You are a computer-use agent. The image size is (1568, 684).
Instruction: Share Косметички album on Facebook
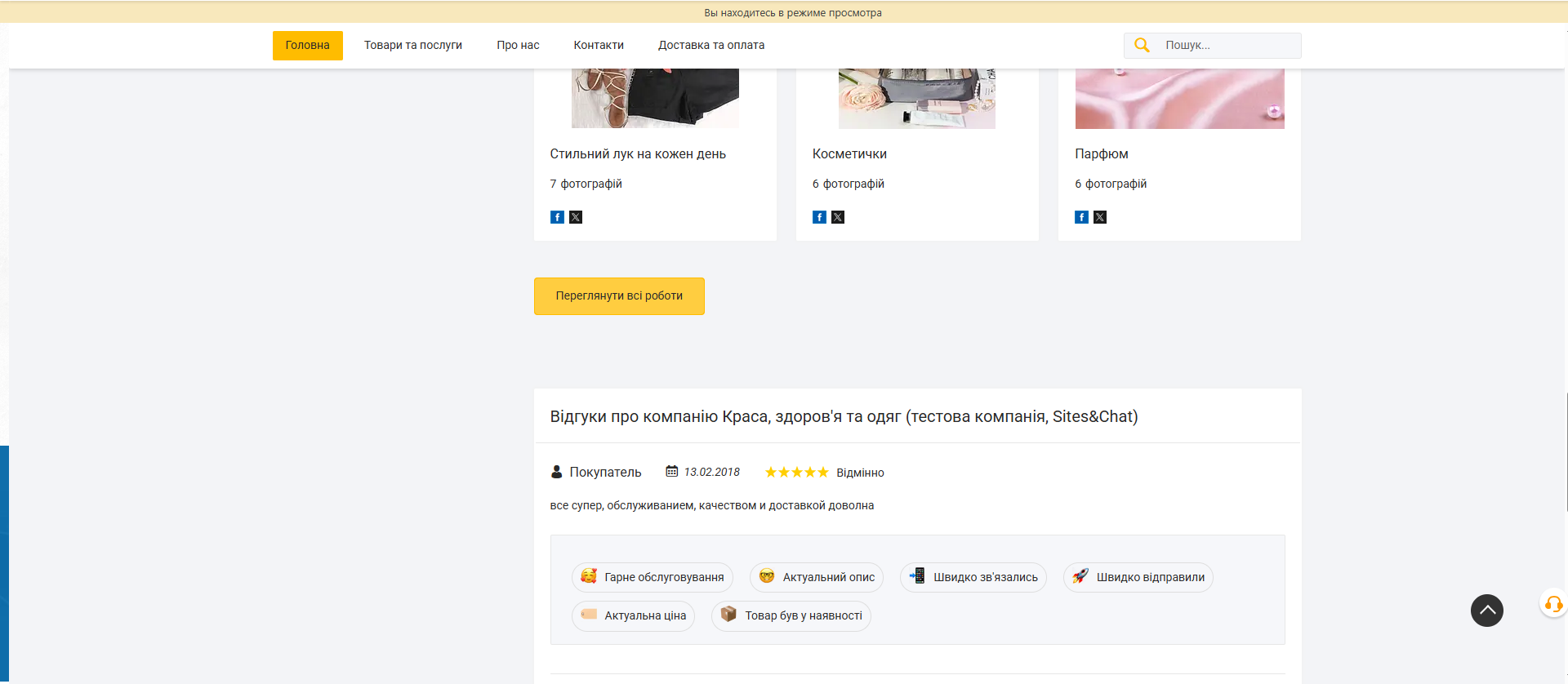coord(819,217)
